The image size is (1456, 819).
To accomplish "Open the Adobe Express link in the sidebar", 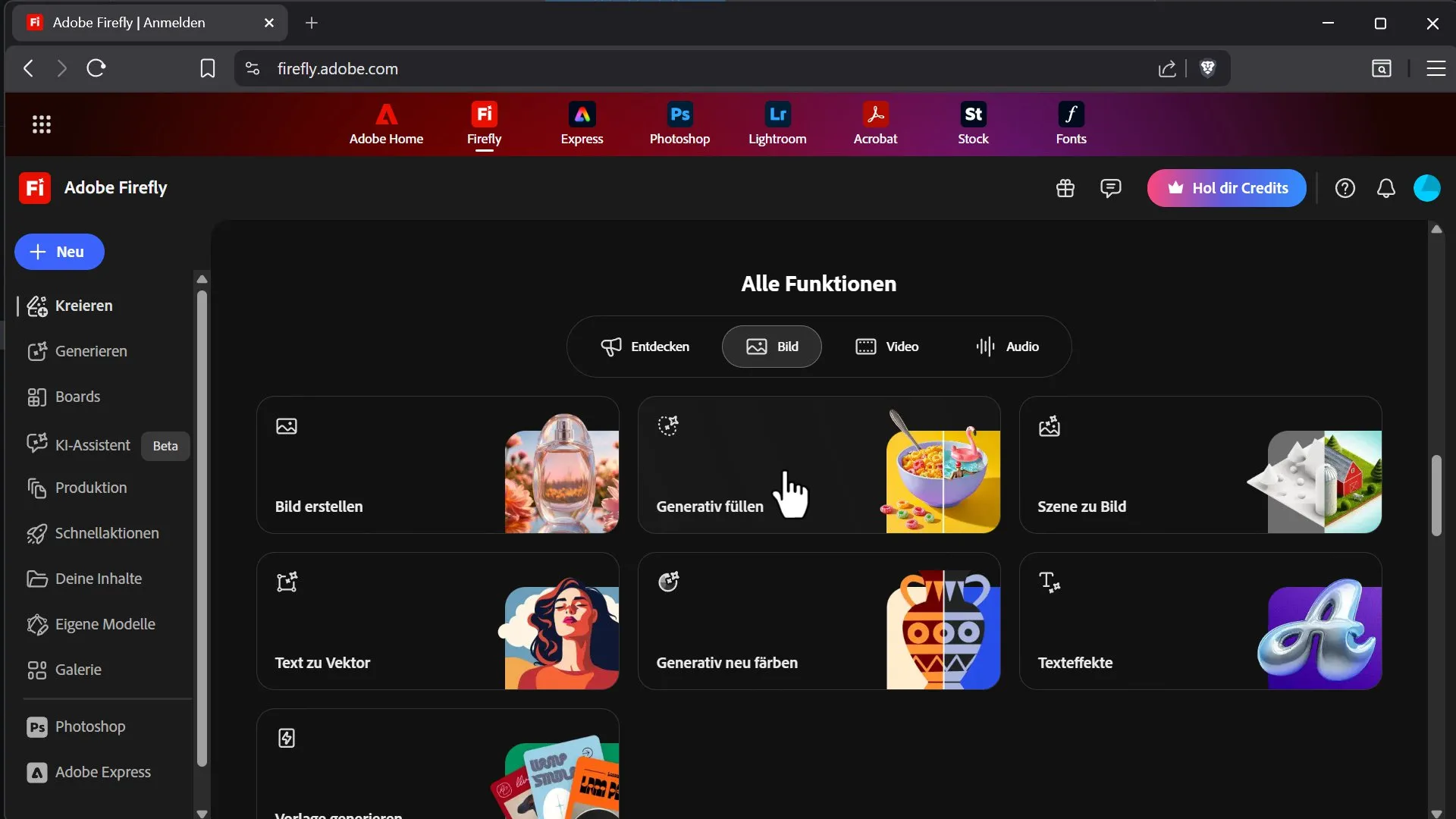I will (89, 772).
